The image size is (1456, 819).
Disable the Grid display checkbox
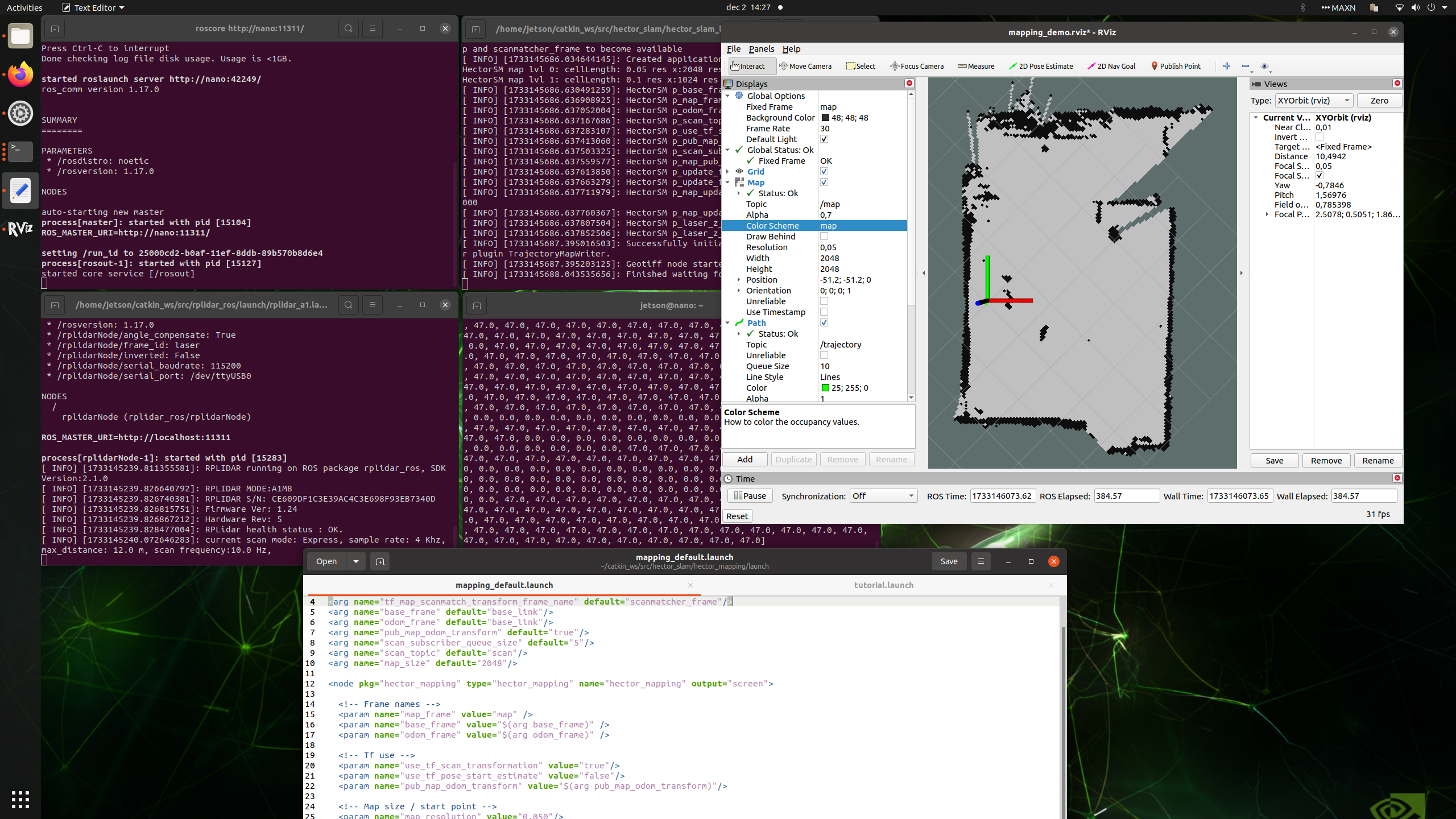(x=824, y=172)
